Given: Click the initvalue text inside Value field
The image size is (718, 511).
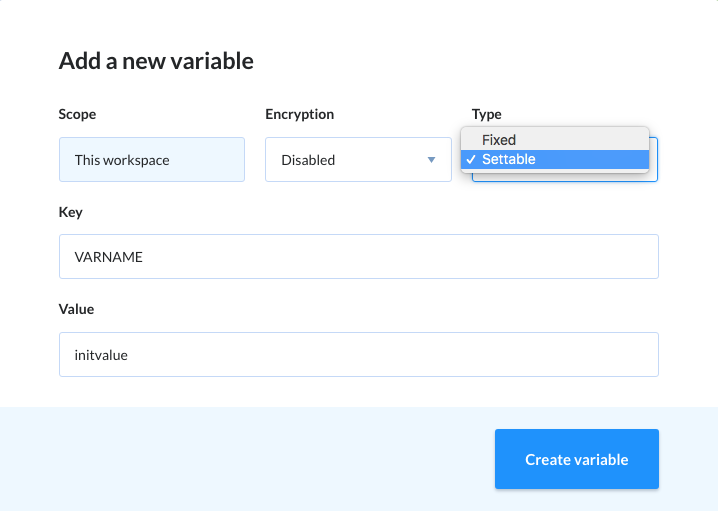Looking at the screenshot, I should click(x=101, y=355).
